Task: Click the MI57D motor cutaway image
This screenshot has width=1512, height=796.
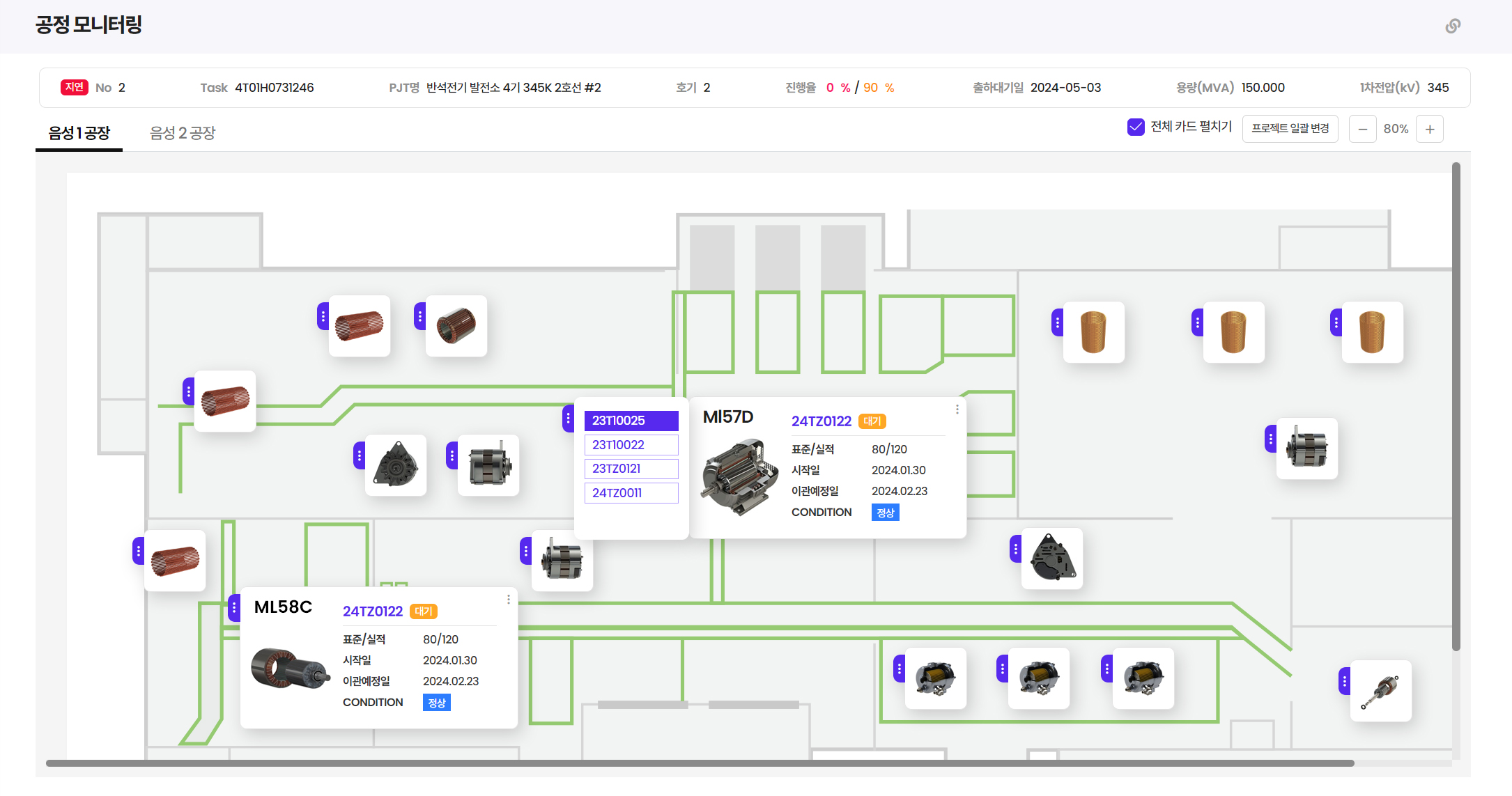Action: pyautogui.click(x=739, y=477)
